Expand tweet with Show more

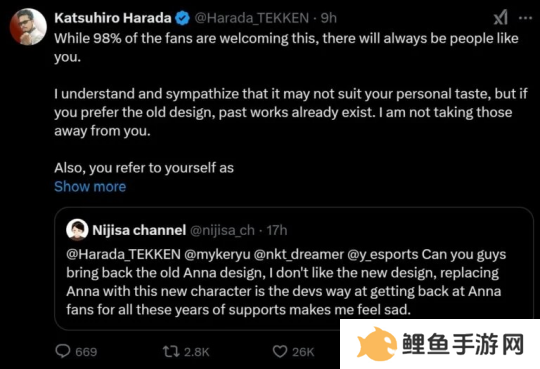90,187
